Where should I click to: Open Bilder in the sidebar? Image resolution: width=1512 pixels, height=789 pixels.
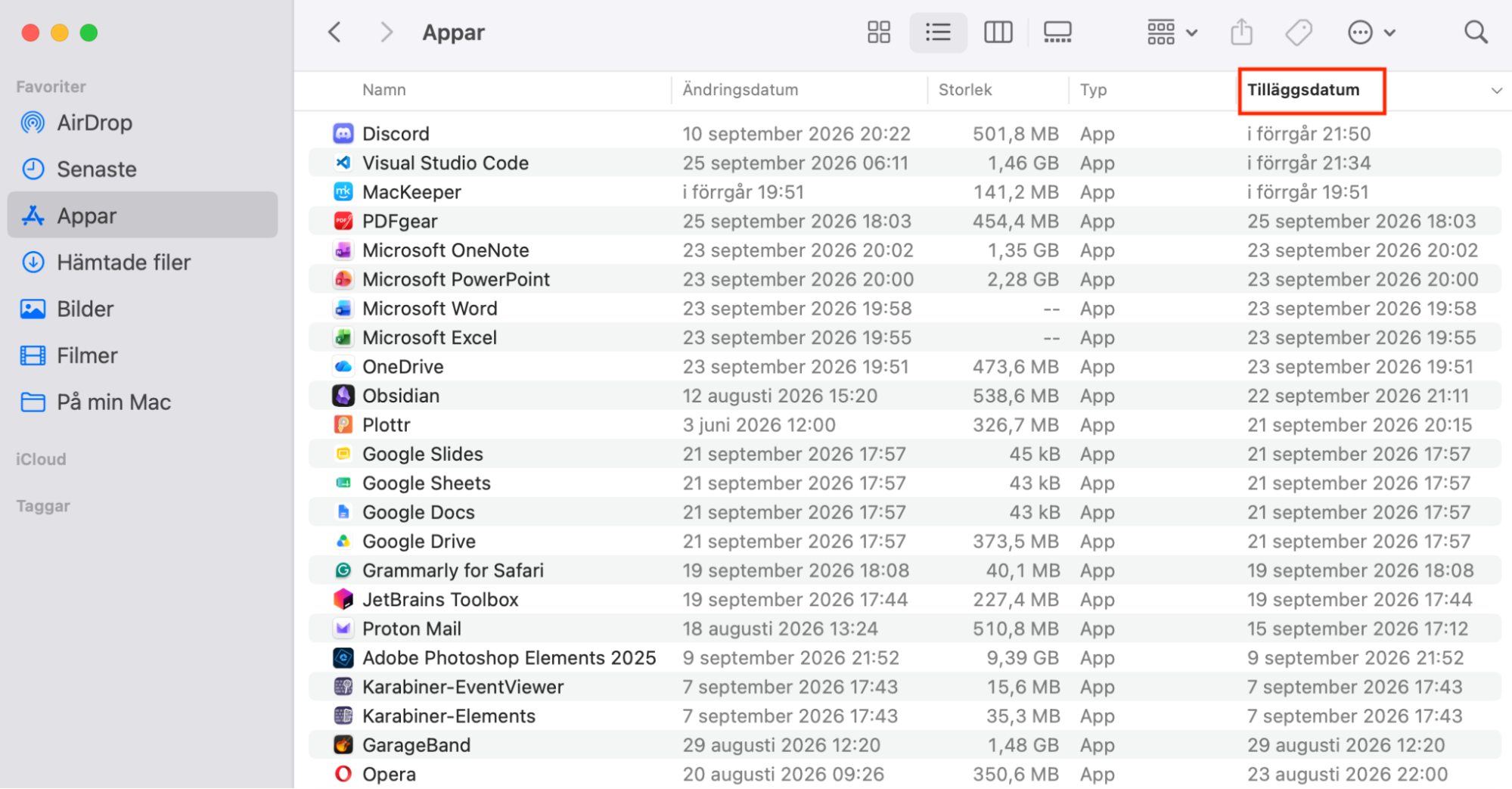coord(142,309)
